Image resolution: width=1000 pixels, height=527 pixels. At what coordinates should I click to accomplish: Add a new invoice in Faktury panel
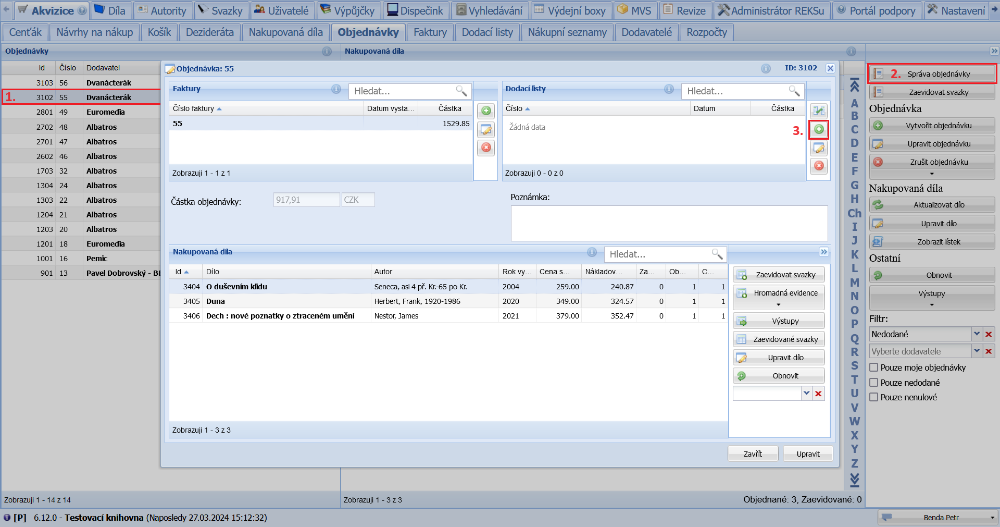pyautogui.click(x=486, y=111)
